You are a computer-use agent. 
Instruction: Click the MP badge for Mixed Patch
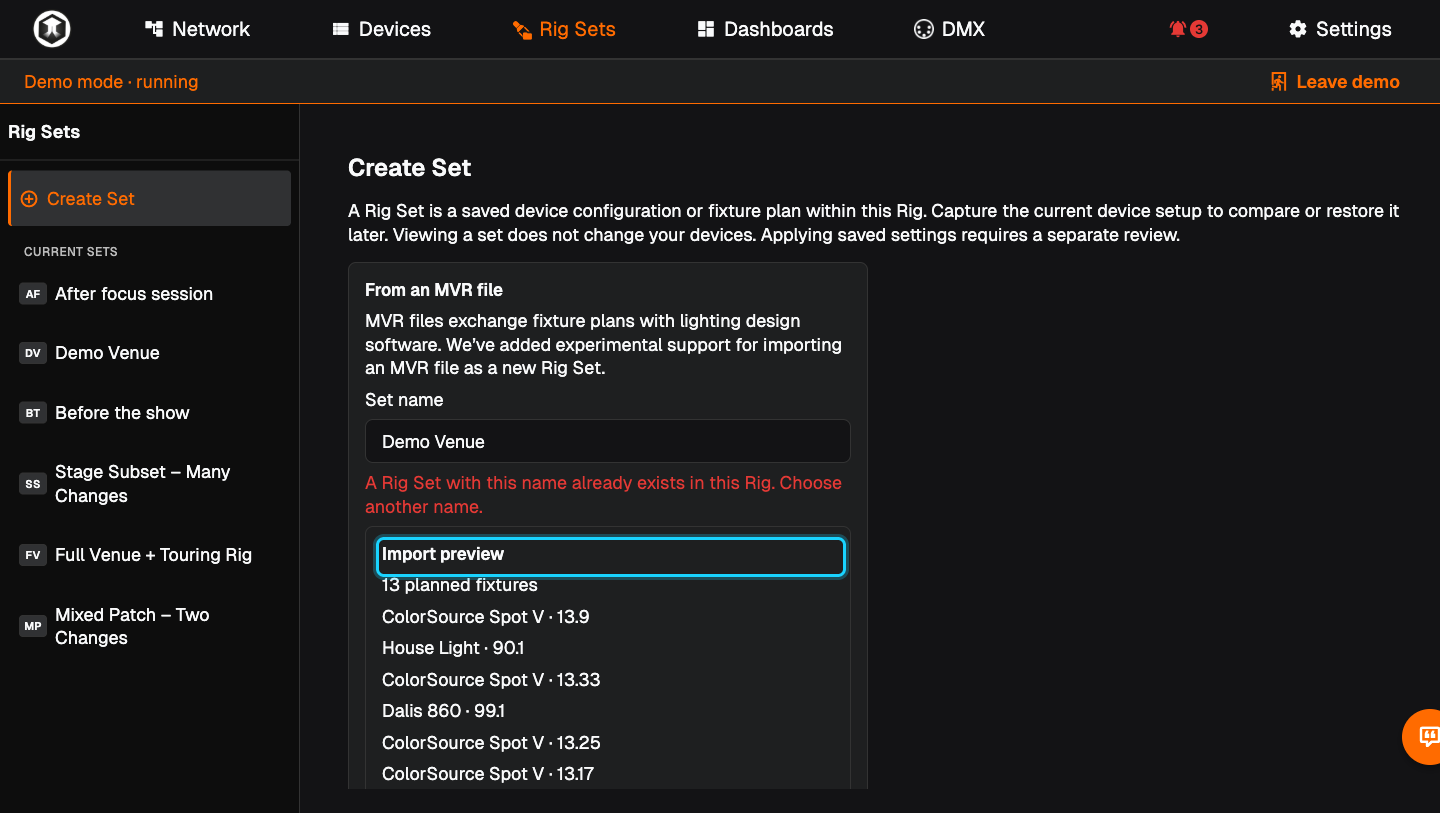tap(33, 626)
